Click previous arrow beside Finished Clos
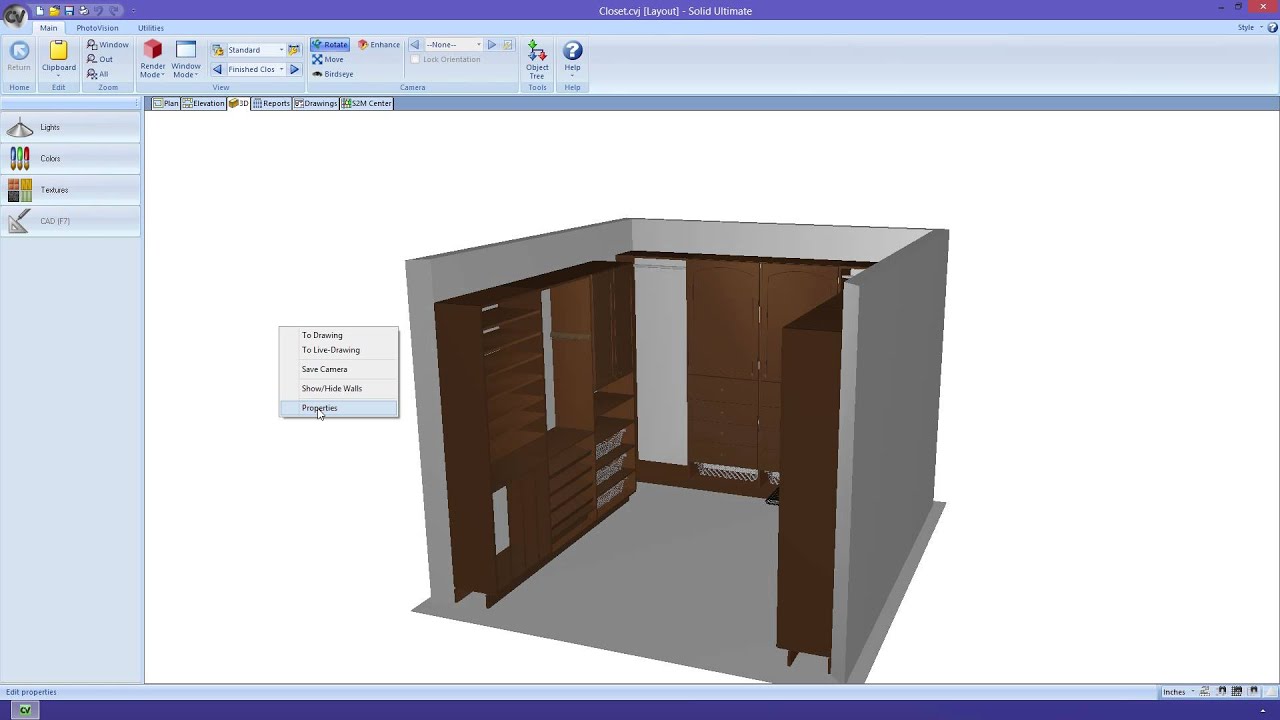 click(x=217, y=70)
